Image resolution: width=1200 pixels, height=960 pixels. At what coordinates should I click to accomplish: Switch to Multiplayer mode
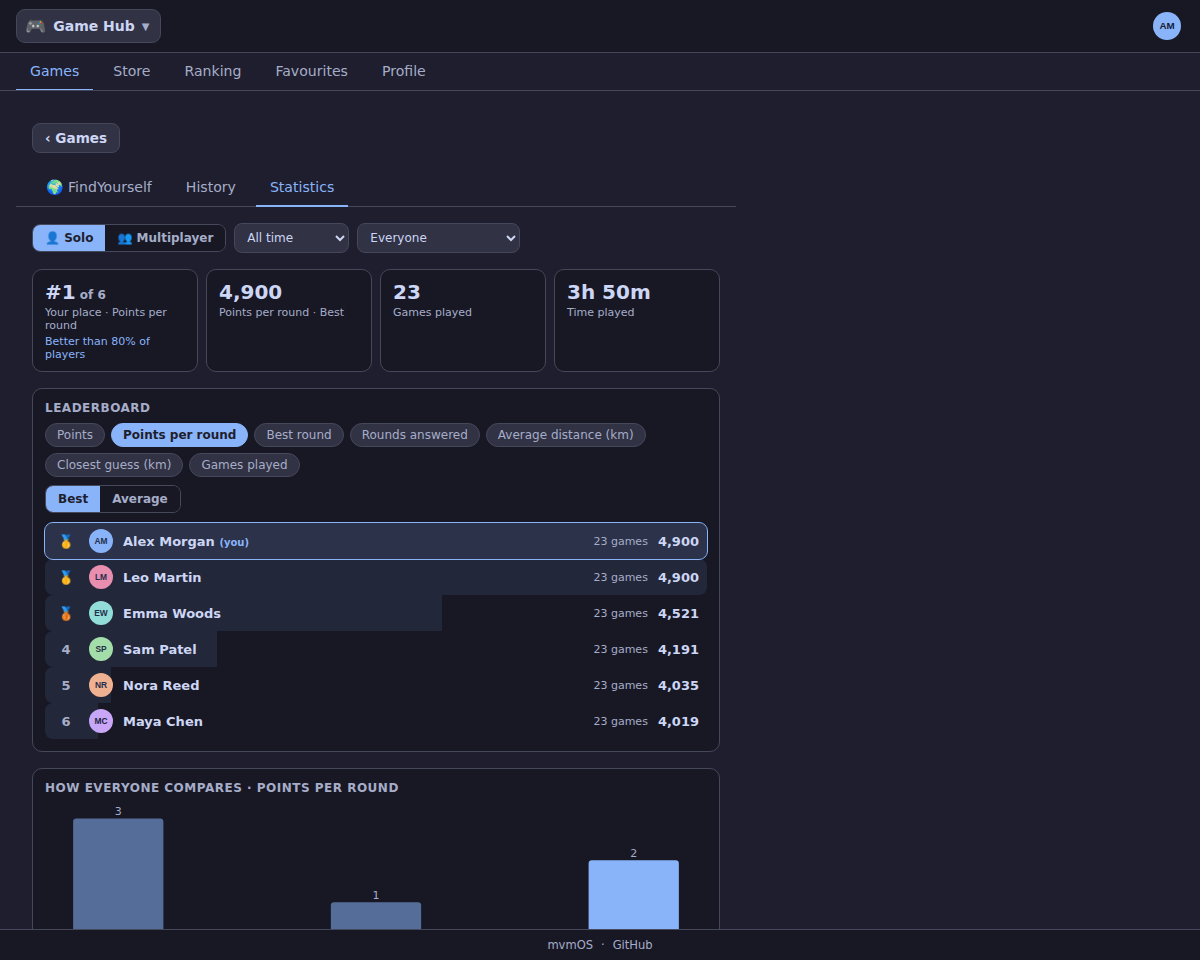pos(165,238)
